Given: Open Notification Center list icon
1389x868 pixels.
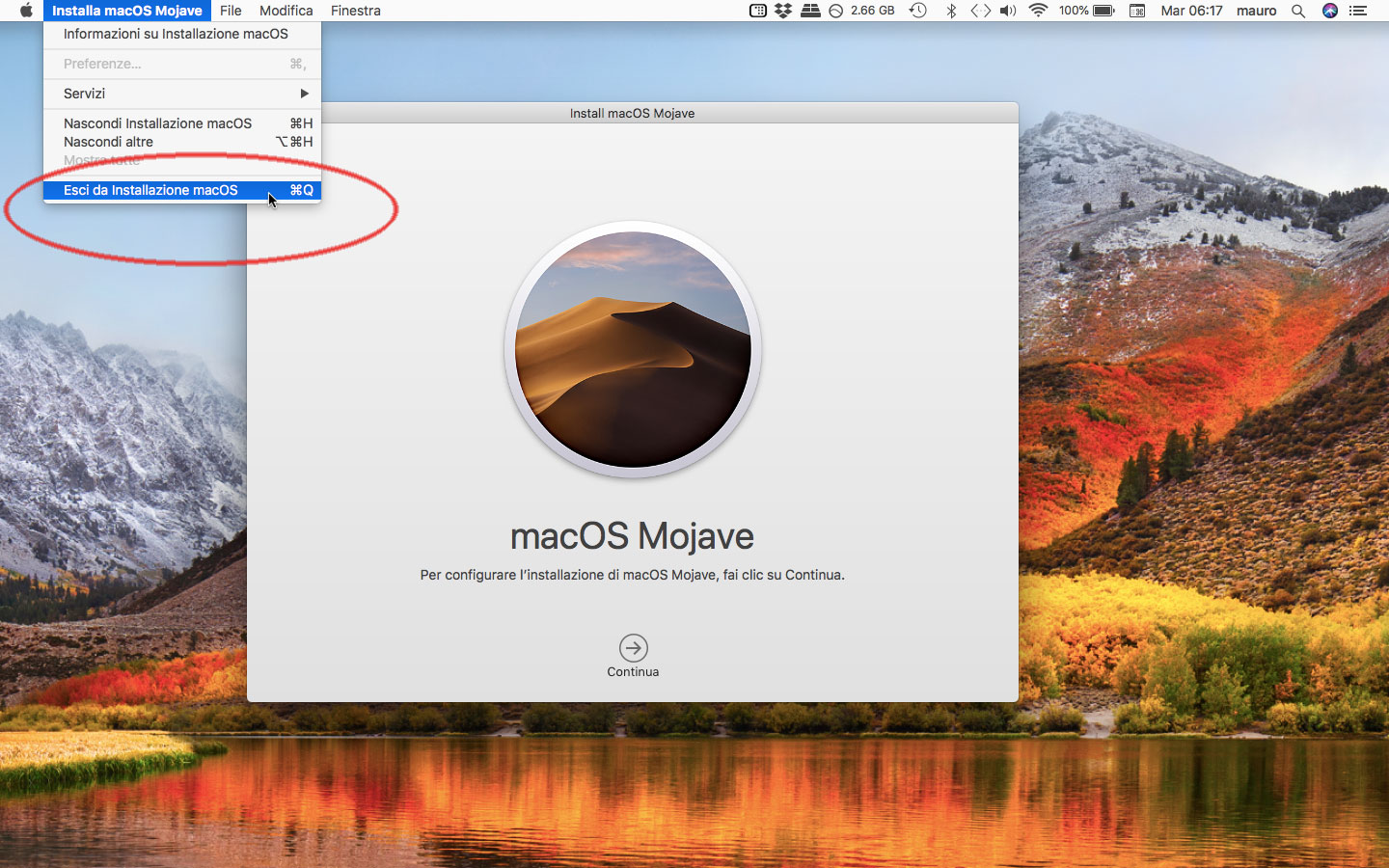Looking at the screenshot, I should click(1358, 11).
